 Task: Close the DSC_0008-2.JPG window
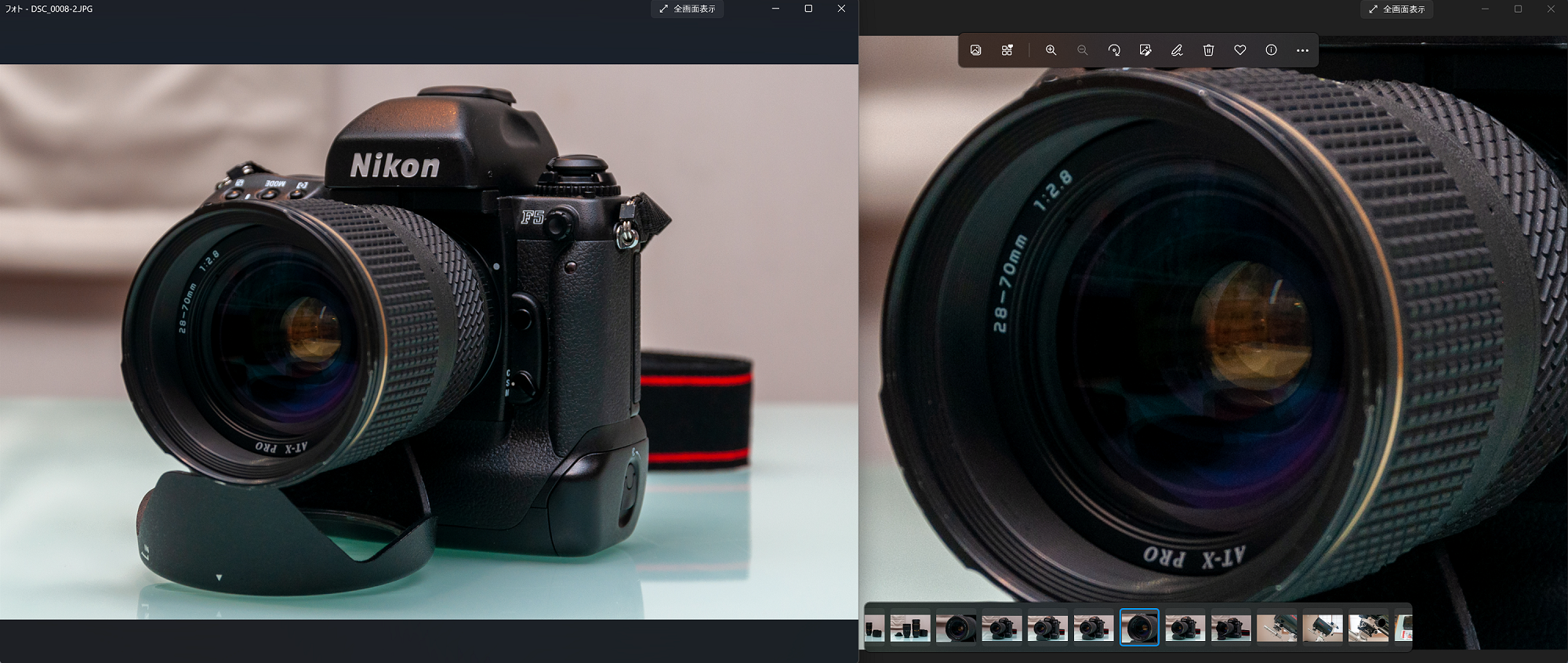coord(841,9)
